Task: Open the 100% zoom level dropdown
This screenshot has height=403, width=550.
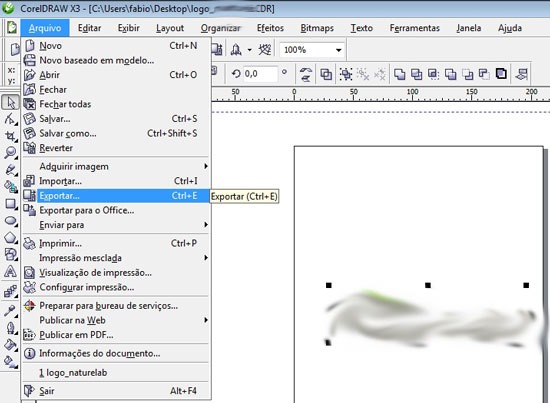Action: 338,50
